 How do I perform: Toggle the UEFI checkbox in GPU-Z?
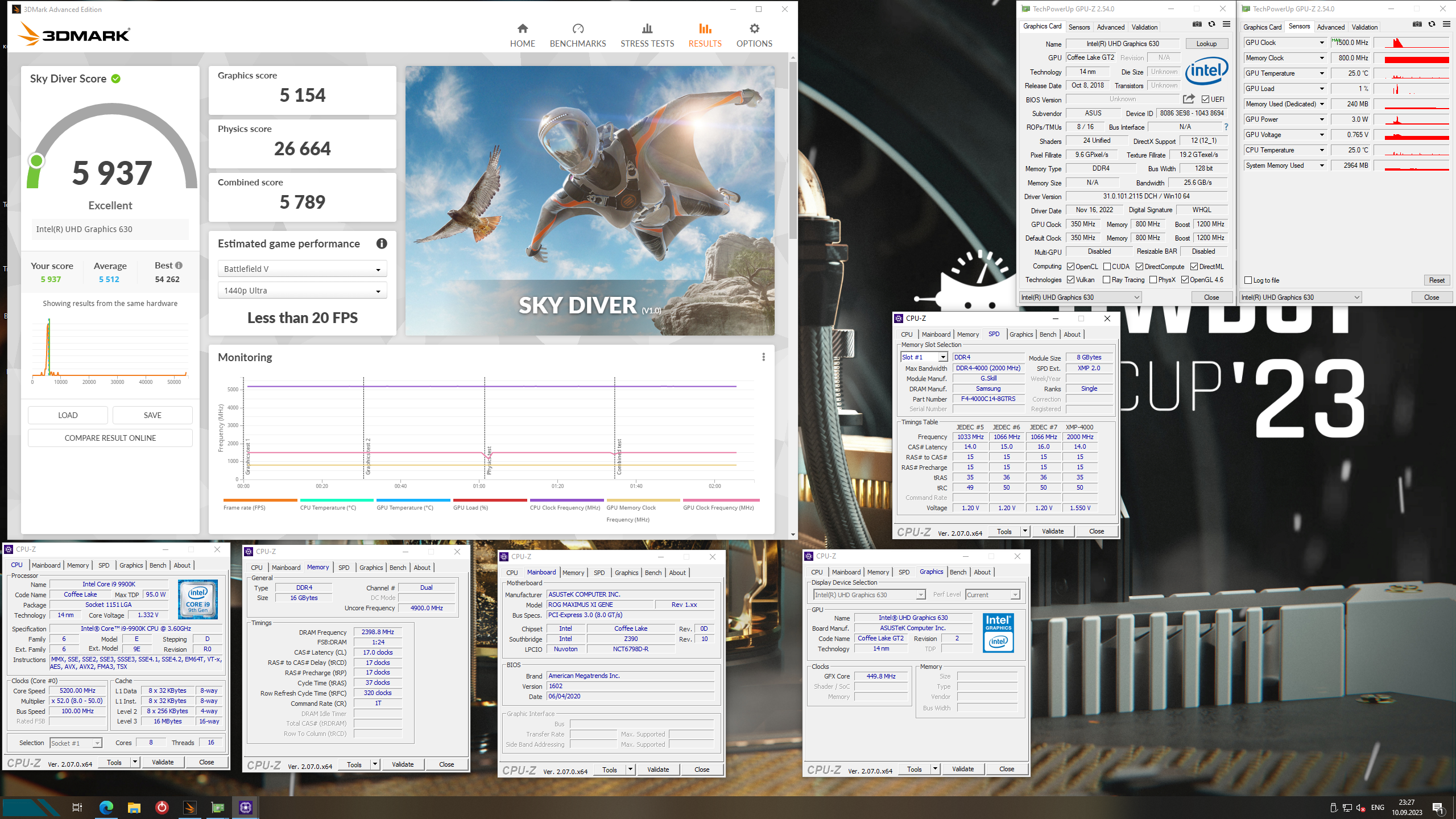[1205, 100]
